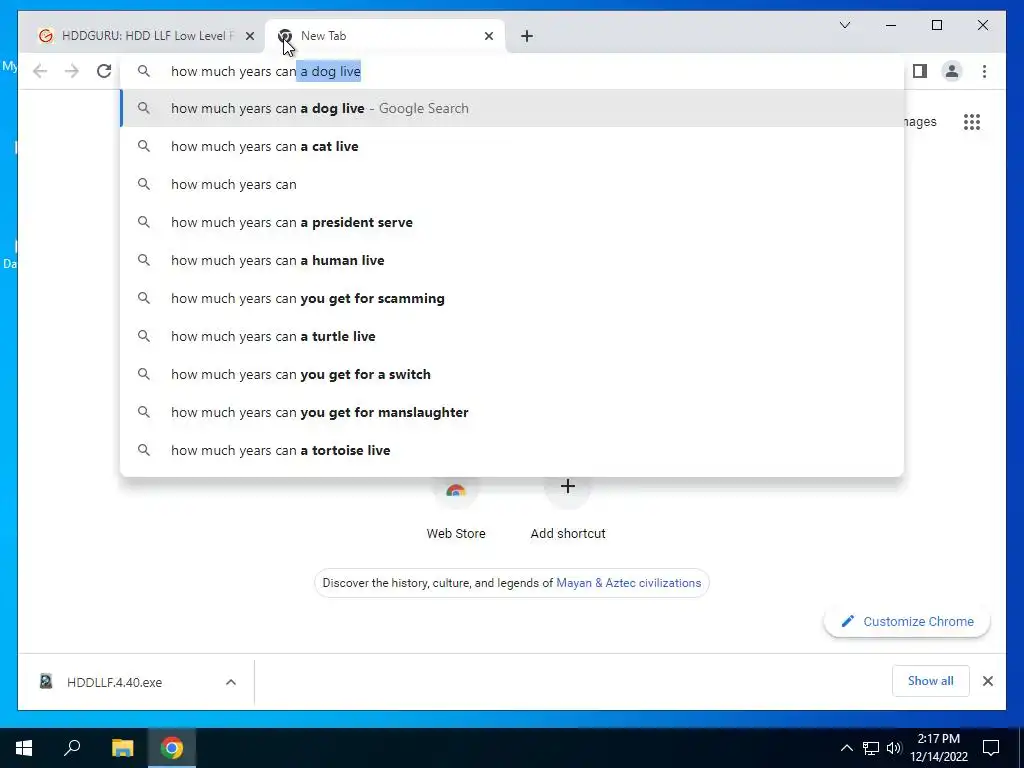
Task: Close the HDDGURU tab
Action: [x=249, y=36]
